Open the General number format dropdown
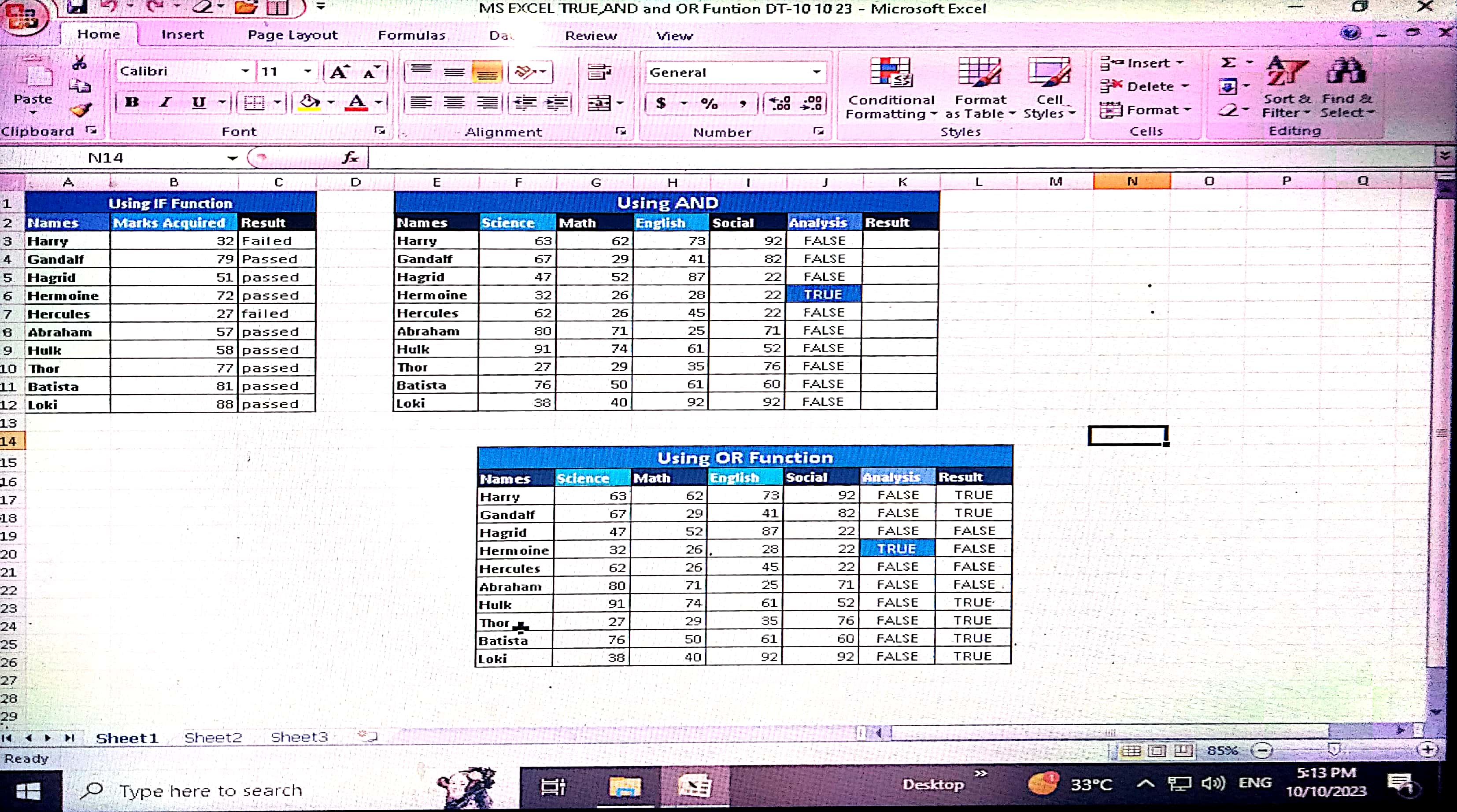This screenshot has height=812, width=1457. click(816, 72)
